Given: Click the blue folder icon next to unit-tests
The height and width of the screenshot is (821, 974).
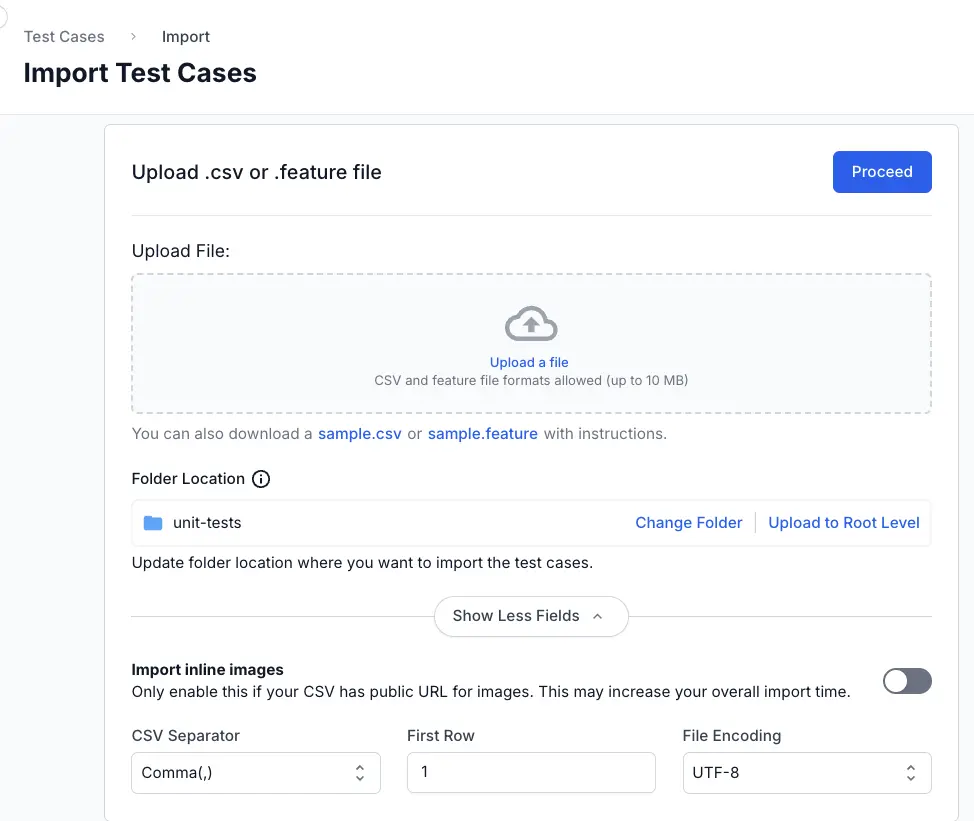Looking at the screenshot, I should [x=153, y=523].
